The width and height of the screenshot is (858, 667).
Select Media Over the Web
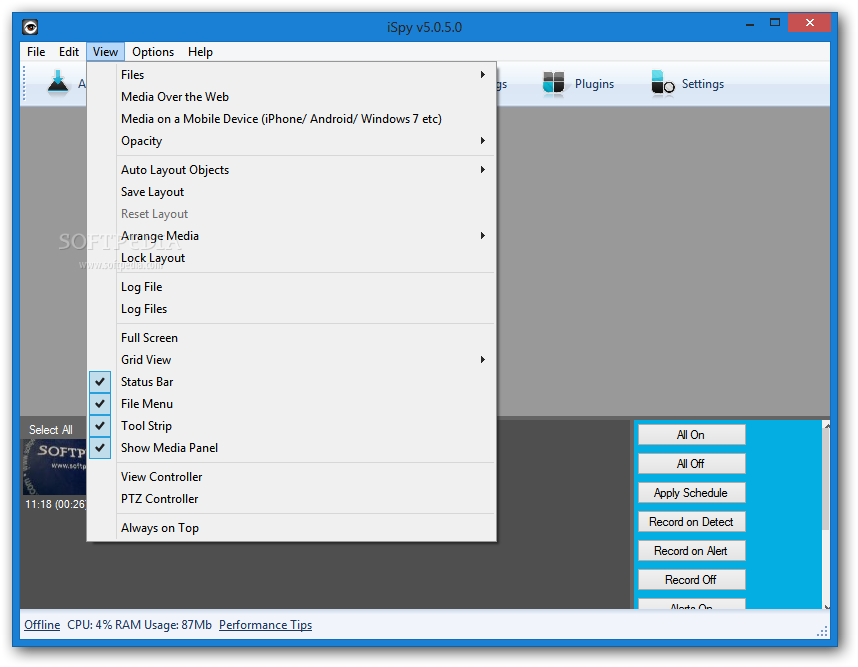(291, 97)
